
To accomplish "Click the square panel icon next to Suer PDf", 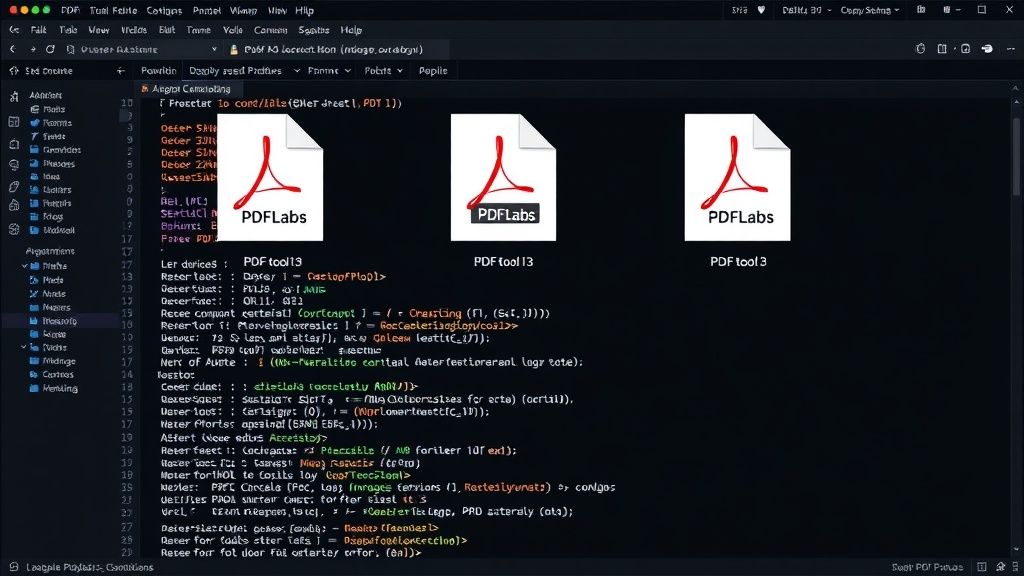I will (982, 567).
